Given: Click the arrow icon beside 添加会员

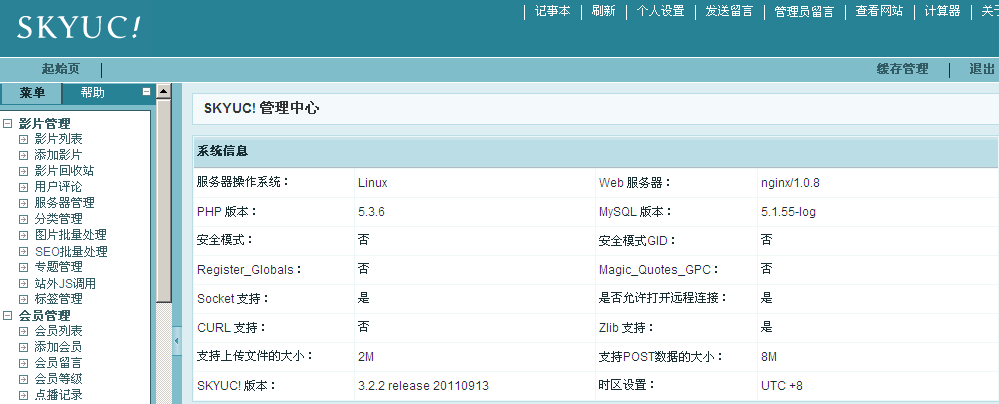Looking at the screenshot, I should [x=24, y=348].
